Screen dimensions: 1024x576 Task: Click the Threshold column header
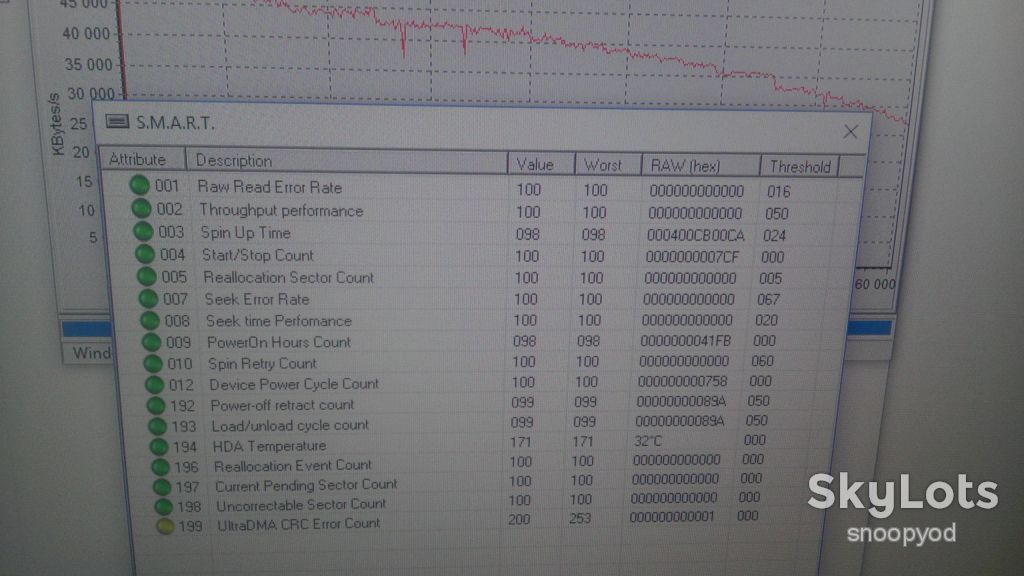[x=800, y=167]
